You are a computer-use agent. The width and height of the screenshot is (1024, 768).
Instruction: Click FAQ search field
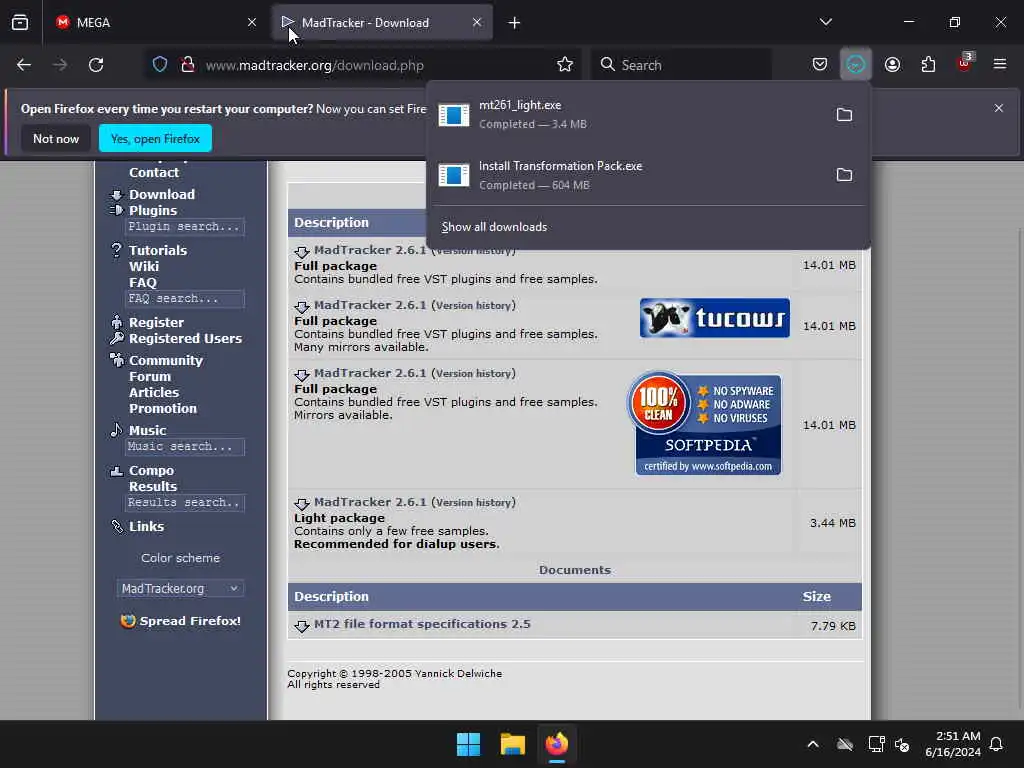click(x=185, y=298)
